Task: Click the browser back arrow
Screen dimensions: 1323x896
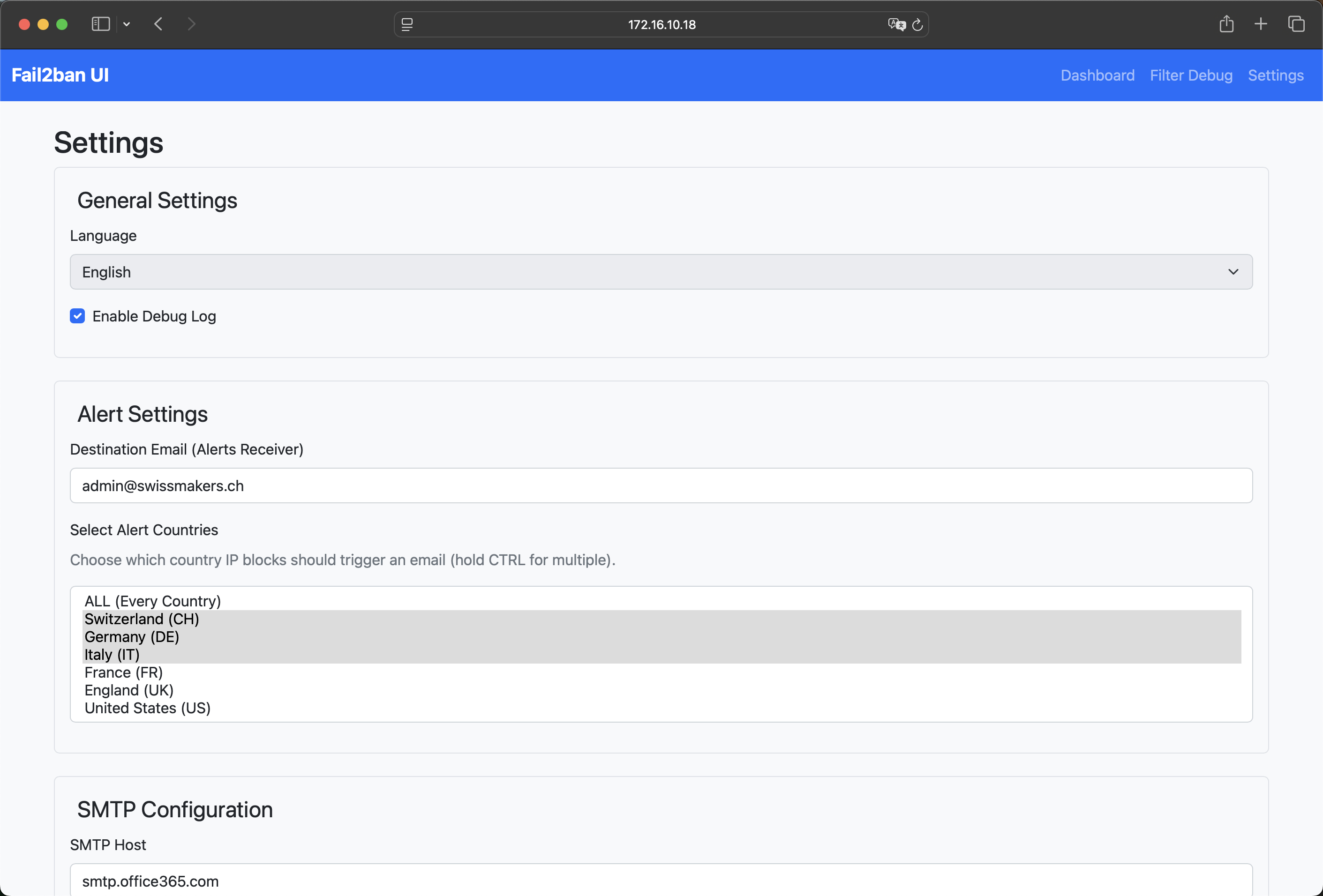Action: (159, 24)
